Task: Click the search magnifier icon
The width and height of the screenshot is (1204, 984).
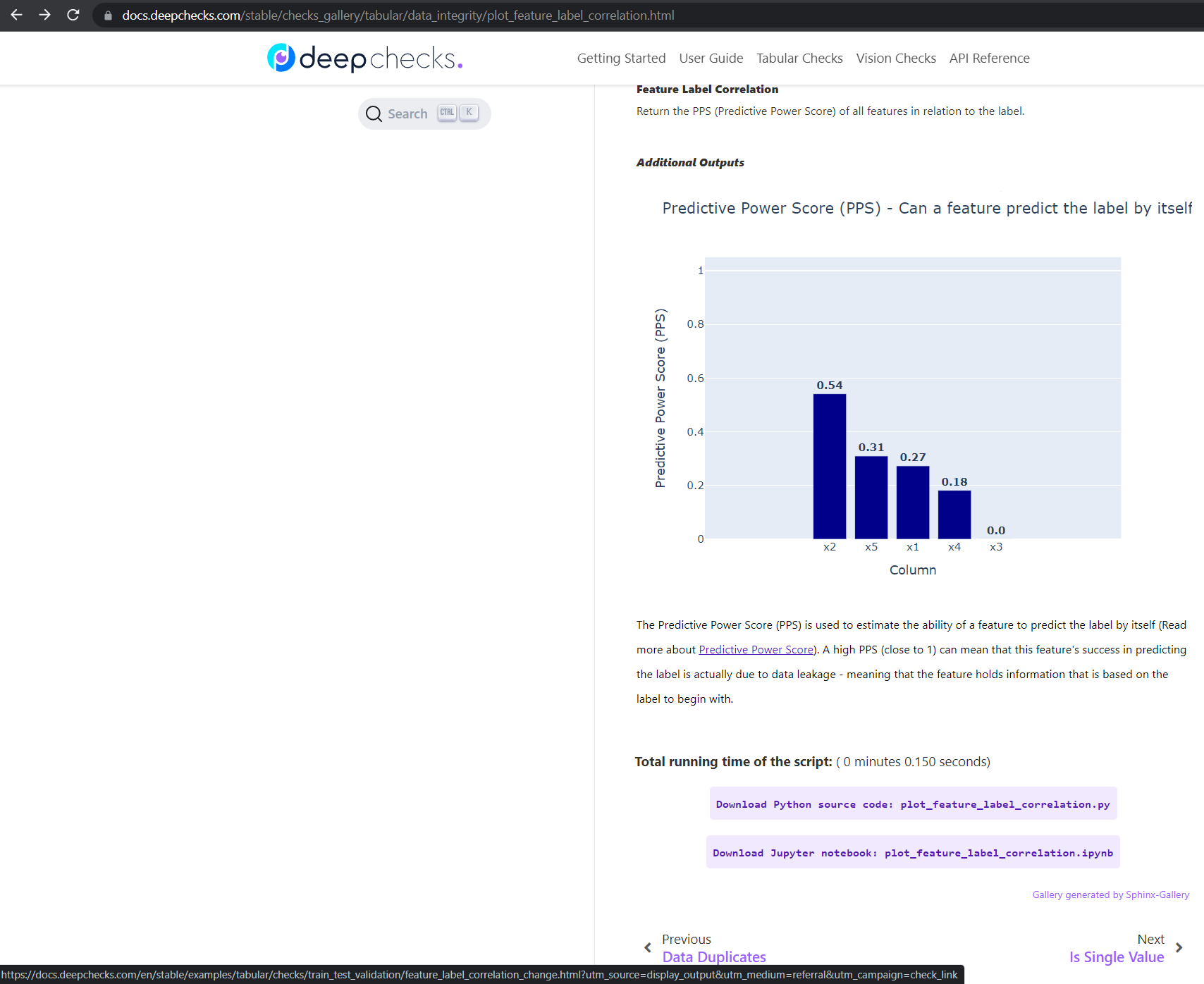Action: tap(374, 113)
